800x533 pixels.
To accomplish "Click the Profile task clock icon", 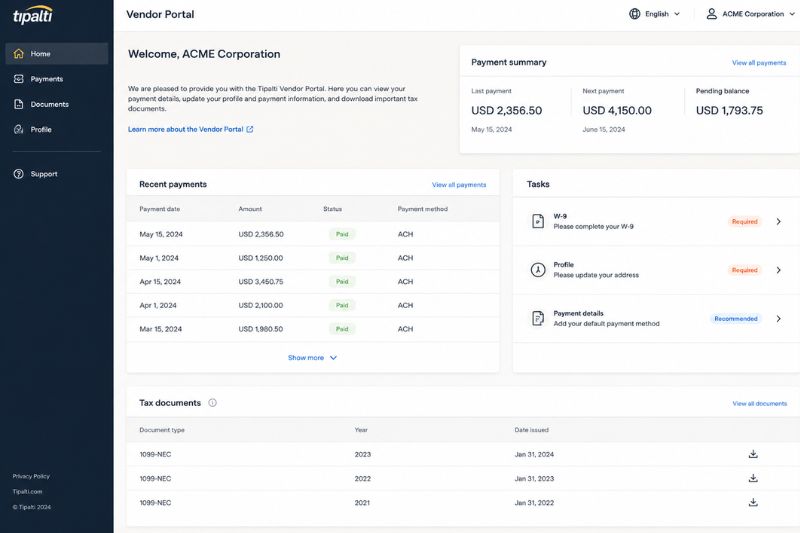I will [x=538, y=270].
